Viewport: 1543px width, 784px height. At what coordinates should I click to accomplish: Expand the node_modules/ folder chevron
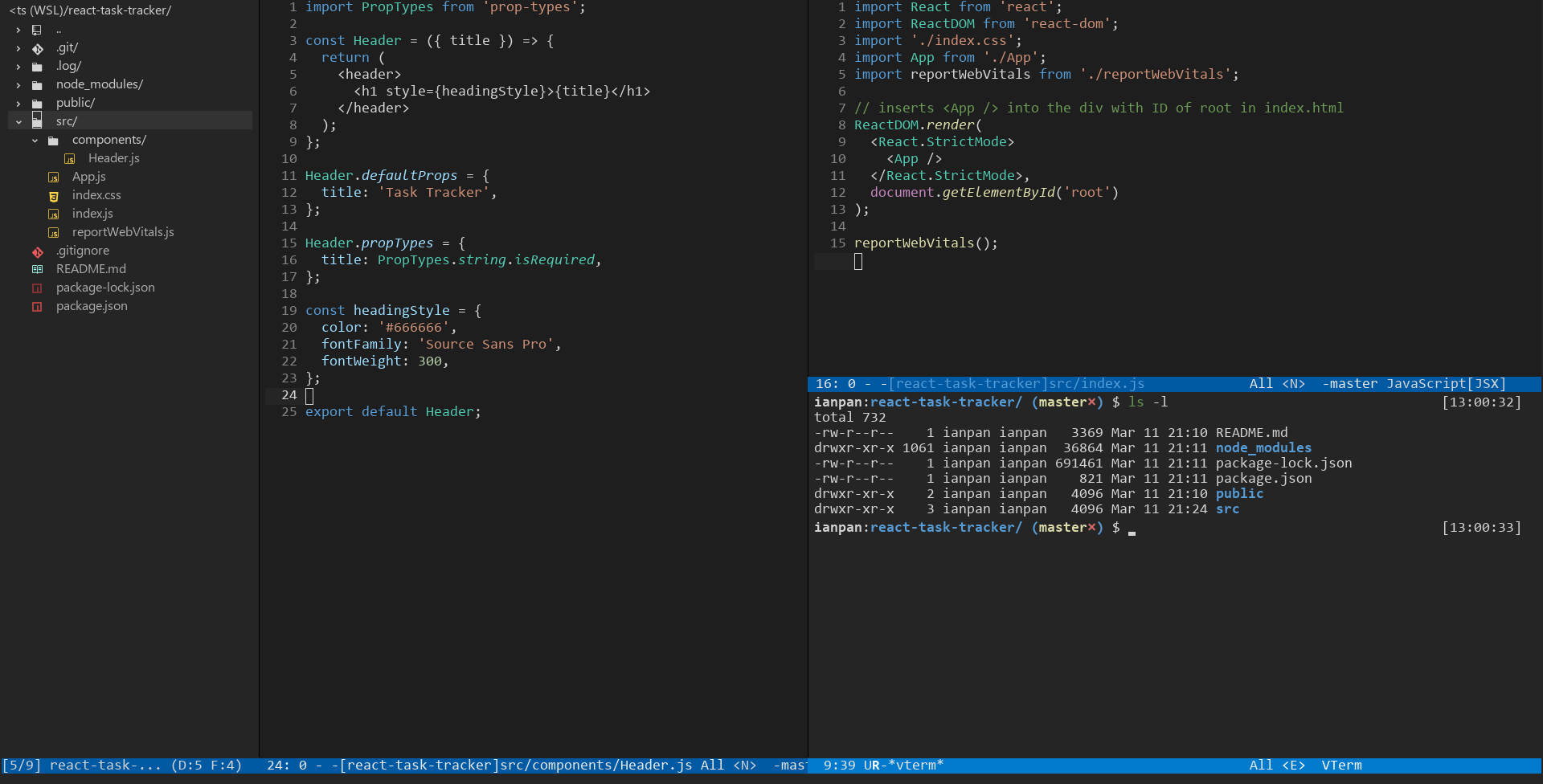tap(18, 85)
